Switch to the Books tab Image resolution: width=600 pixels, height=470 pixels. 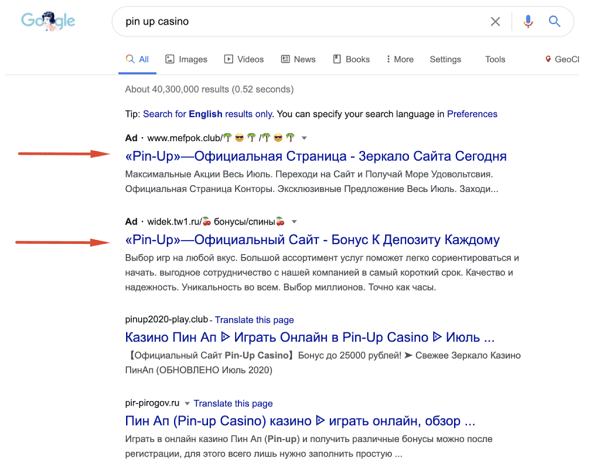click(351, 59)
